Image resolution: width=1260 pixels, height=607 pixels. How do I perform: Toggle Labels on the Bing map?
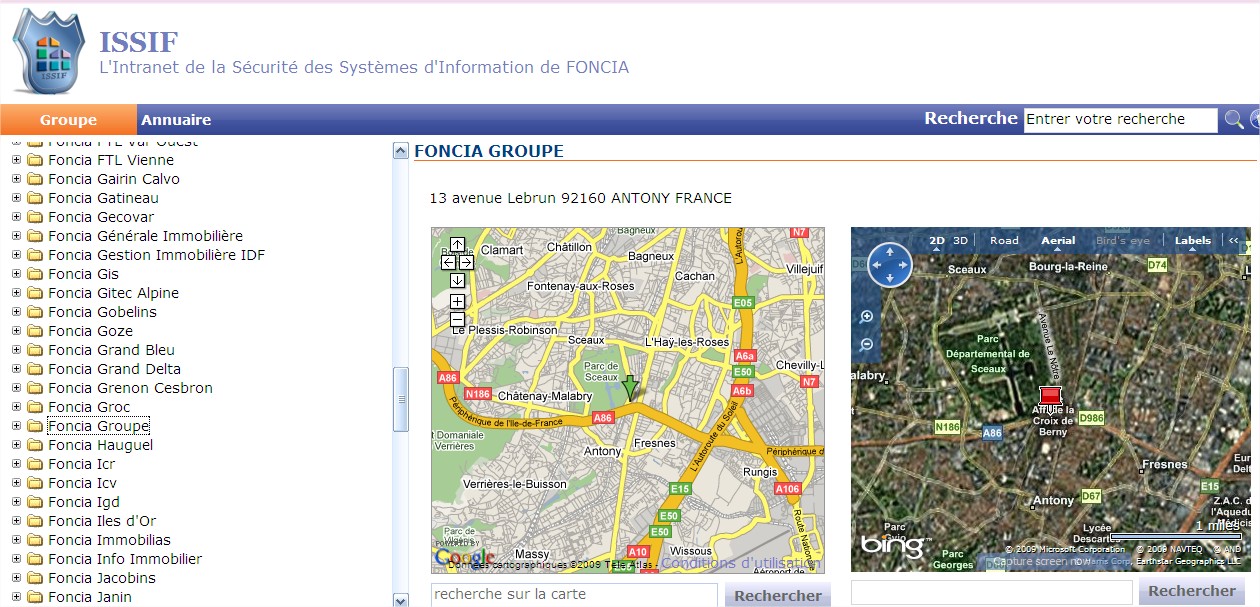[x=1192, y=240]
